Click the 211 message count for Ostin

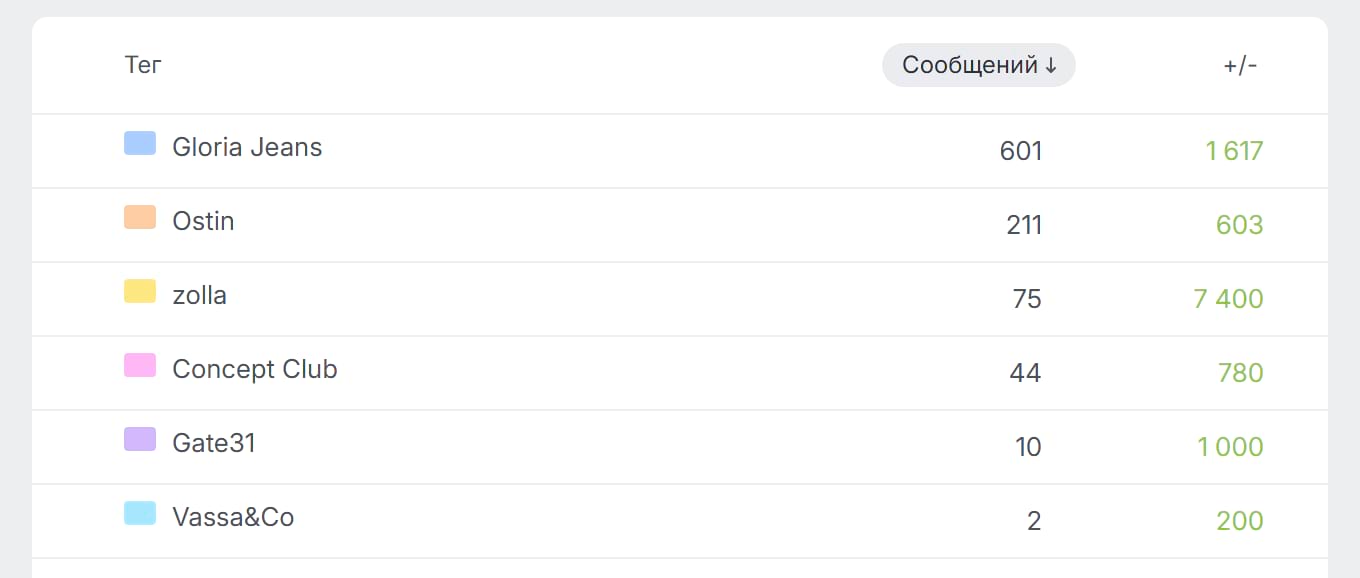1024,225
